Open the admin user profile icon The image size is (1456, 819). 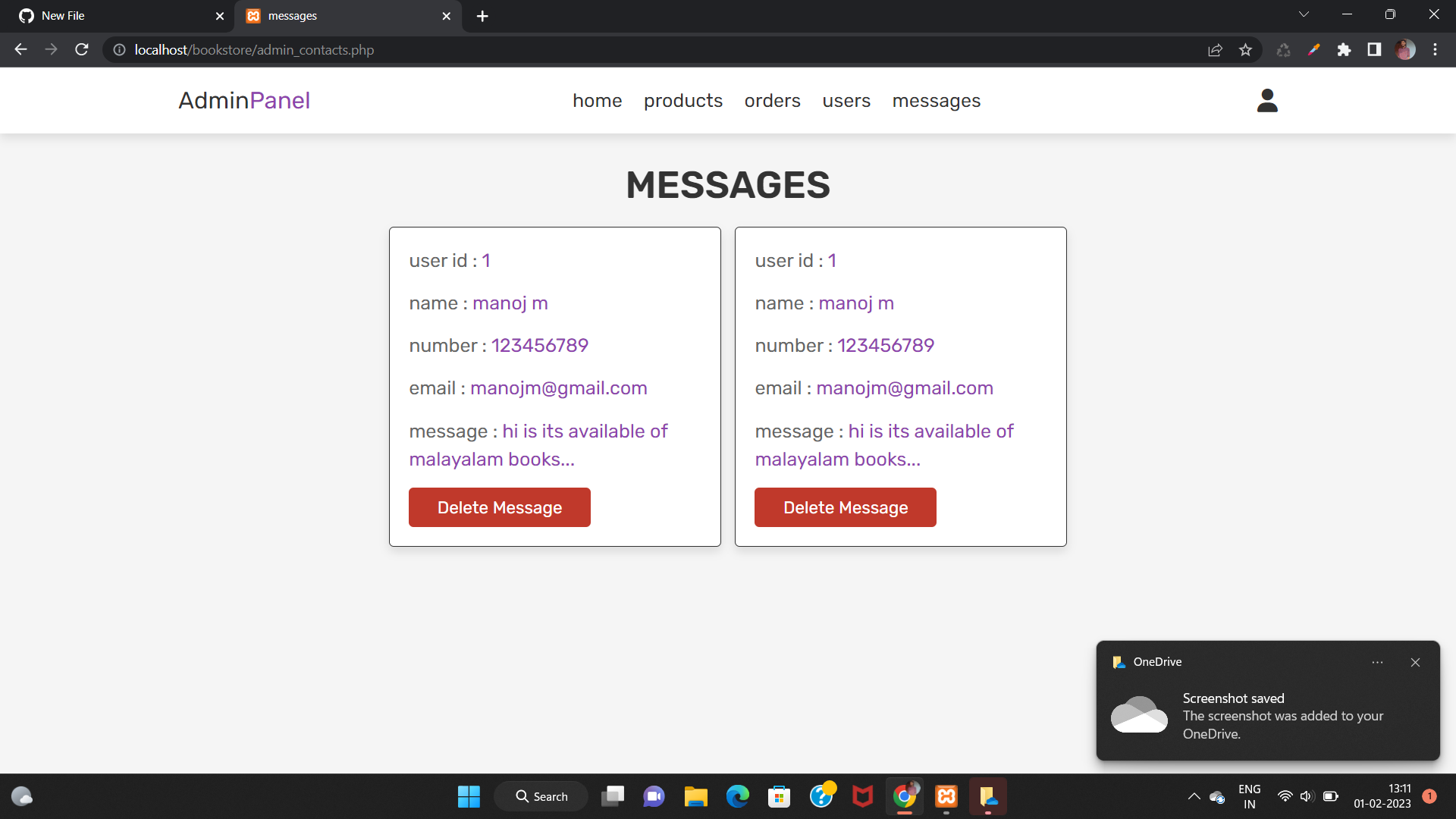tap(1267, 100)
